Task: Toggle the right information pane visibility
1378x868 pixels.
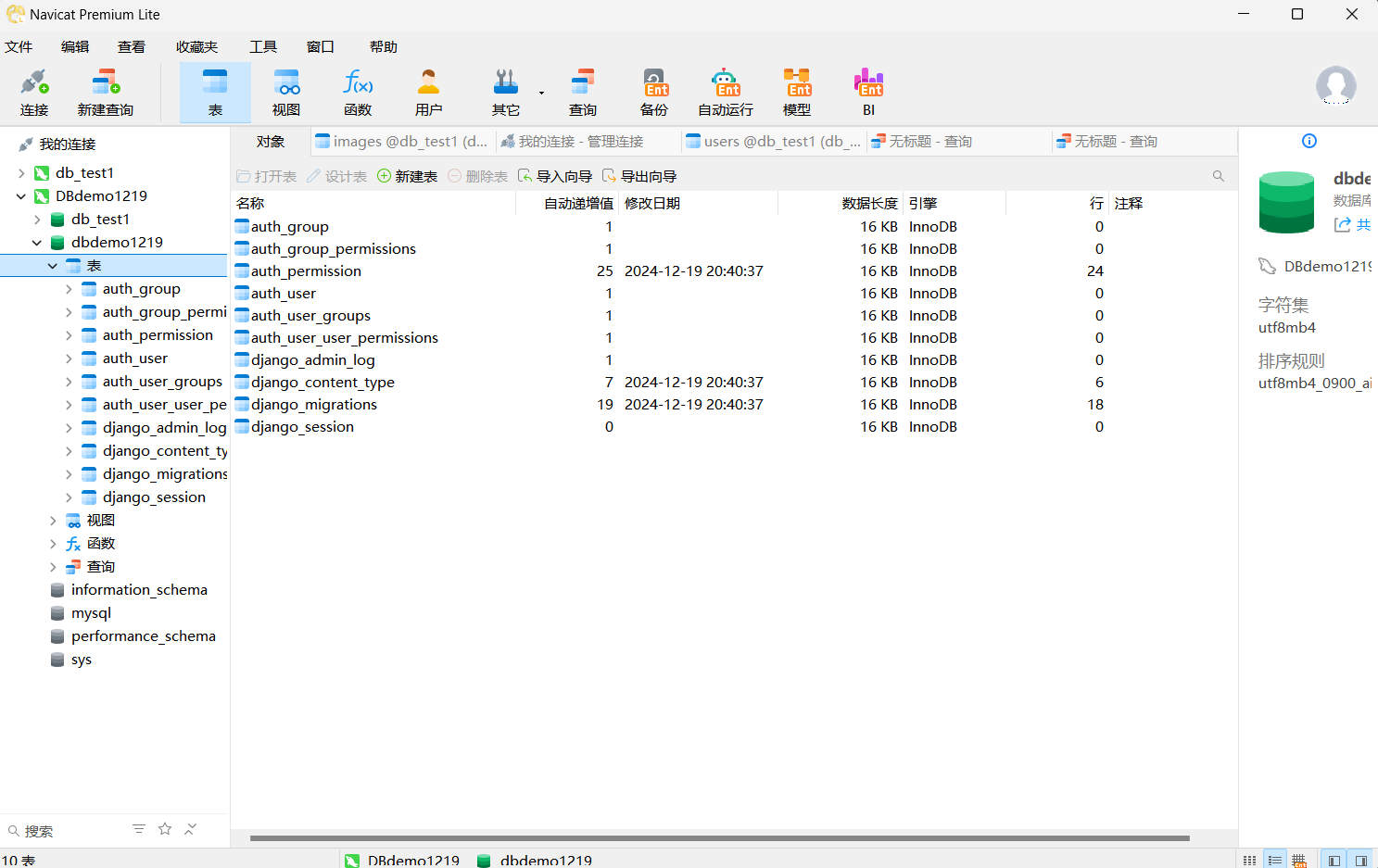Action: tap(1360, 861)
